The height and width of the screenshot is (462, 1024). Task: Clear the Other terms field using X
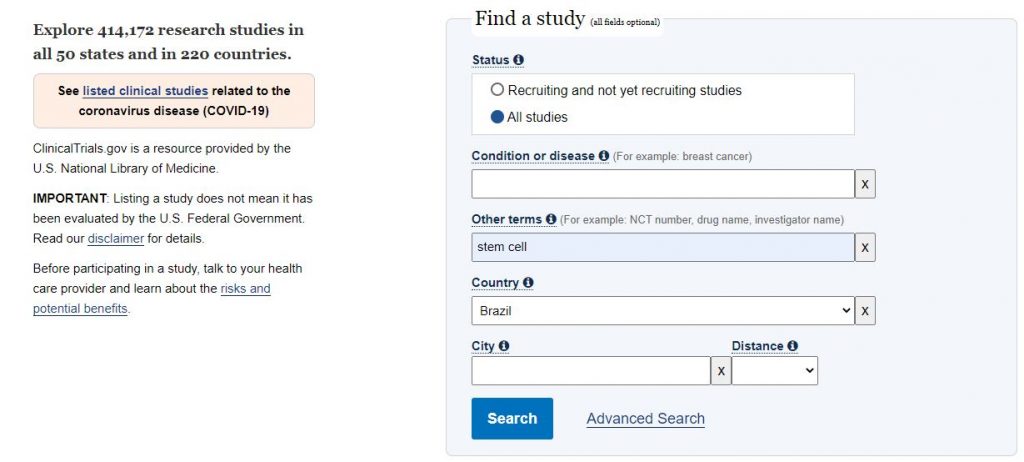(865, 248)
